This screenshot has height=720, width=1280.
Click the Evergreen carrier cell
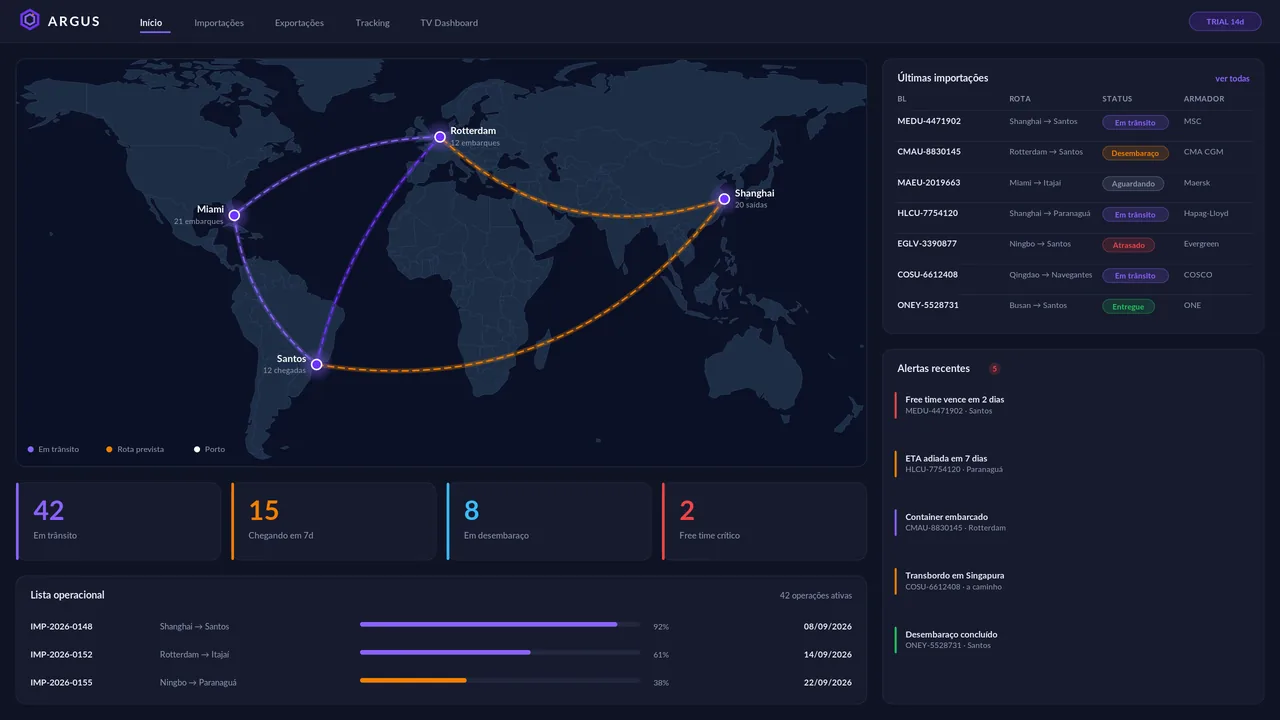tap(1203, 244)
